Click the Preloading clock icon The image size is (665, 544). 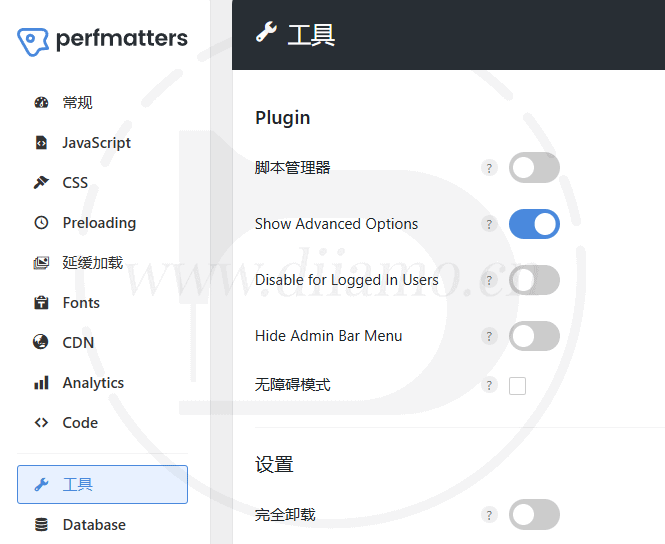point(41,223)
